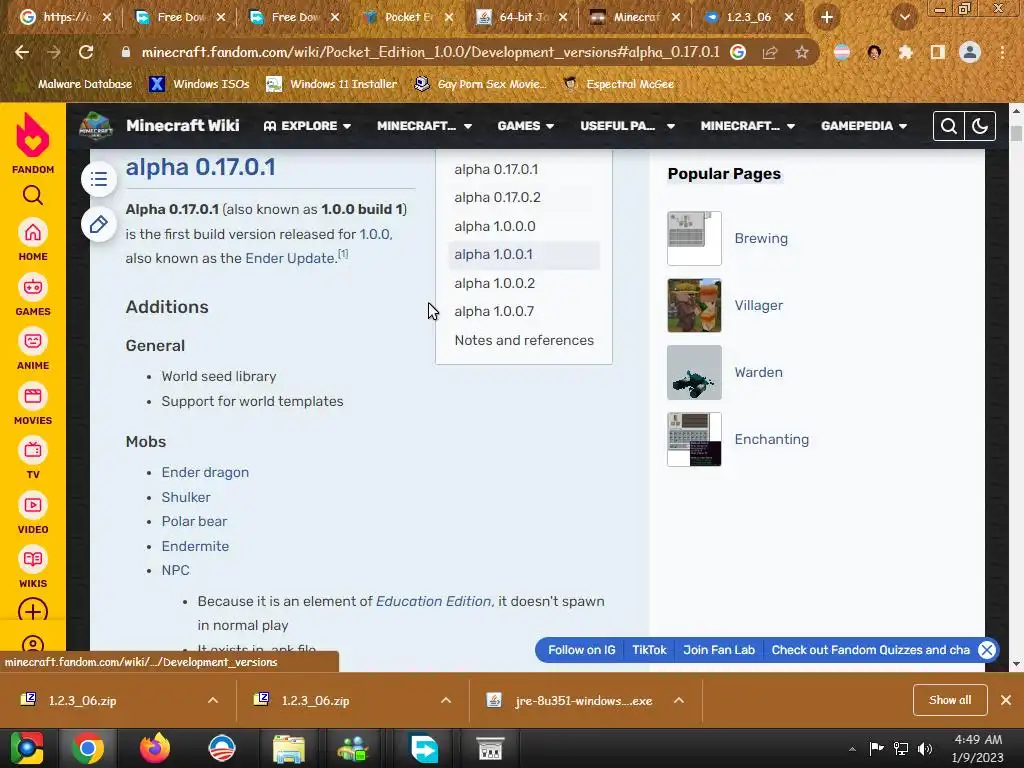This screenshot has width=1024, height=768.
Task: Click the Minecraft Wiki logo image
Action: (x=96, y=126)
